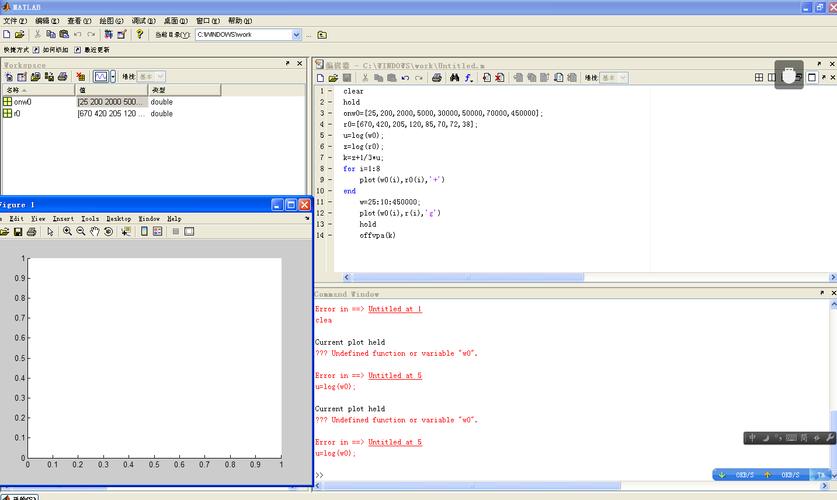
Task: Click the Paste icon in the main MATLAB toolbar
Action: (64, 34)
